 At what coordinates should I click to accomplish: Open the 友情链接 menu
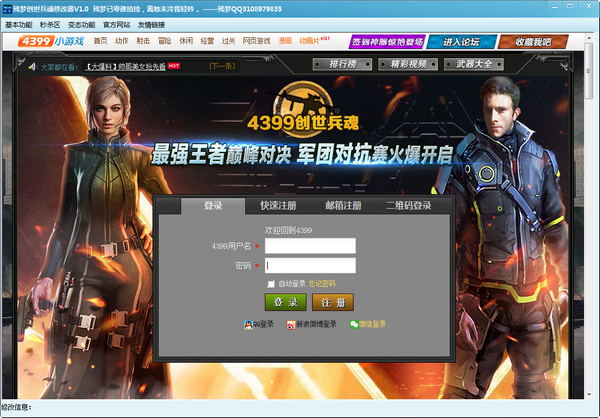point(152,25)
